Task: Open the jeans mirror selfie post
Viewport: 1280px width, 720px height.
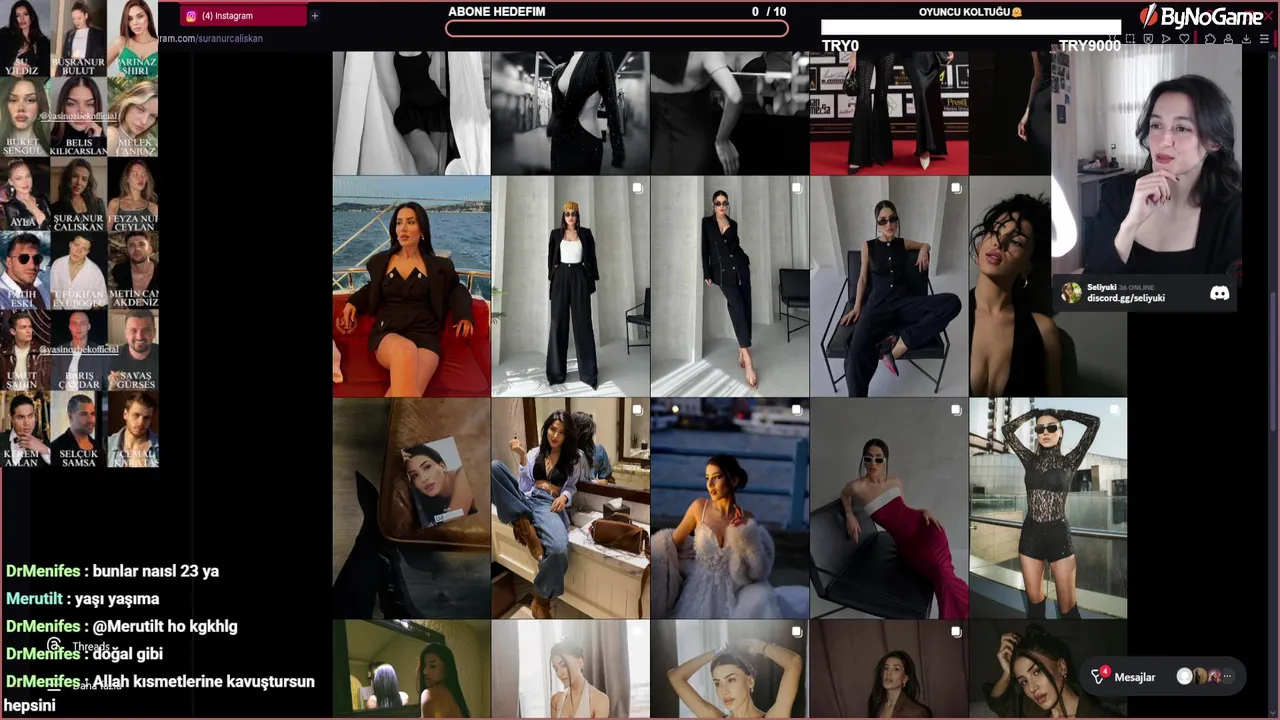Action: [x=570, y=508]
